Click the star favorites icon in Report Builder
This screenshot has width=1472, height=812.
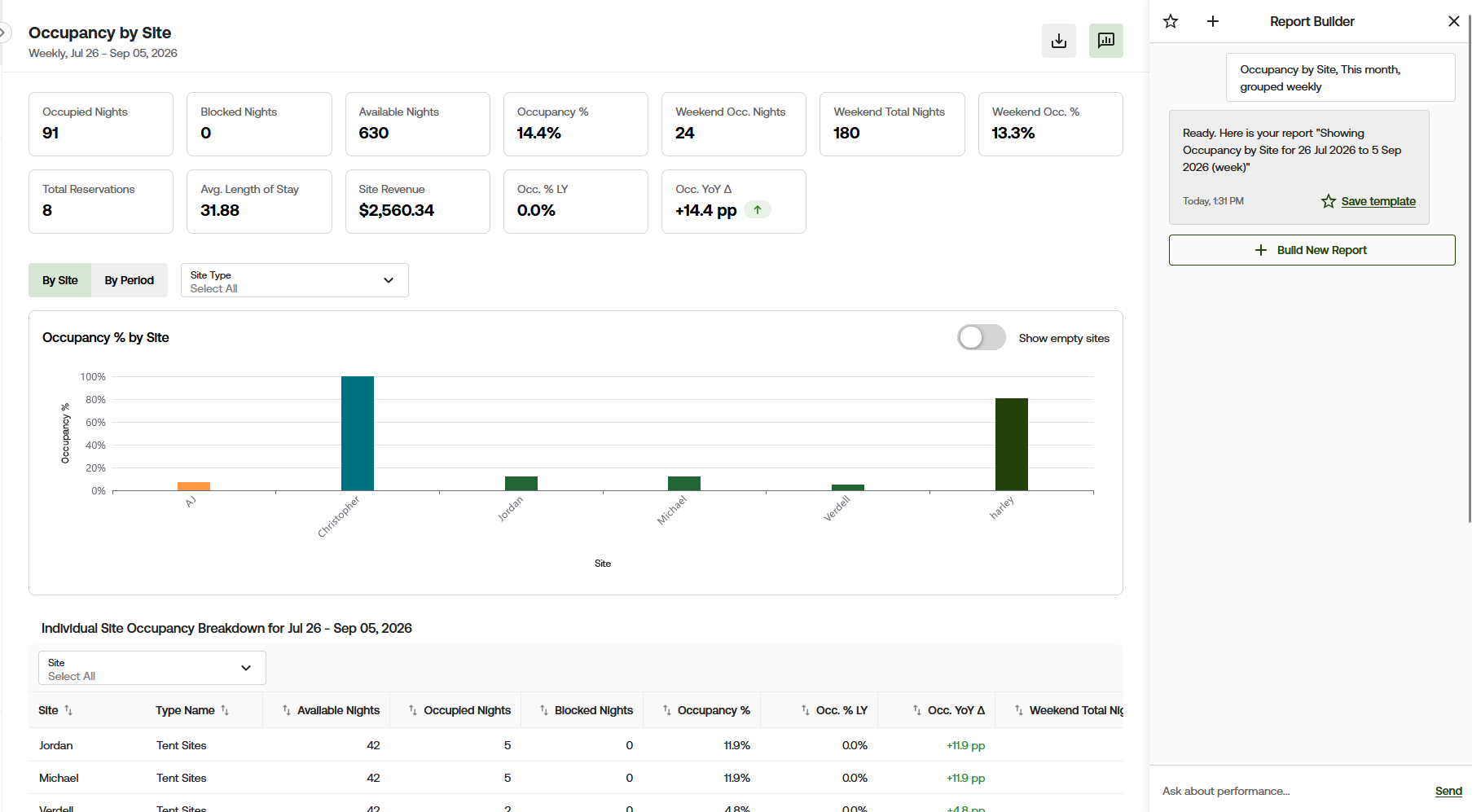[x=1171, y=21]
